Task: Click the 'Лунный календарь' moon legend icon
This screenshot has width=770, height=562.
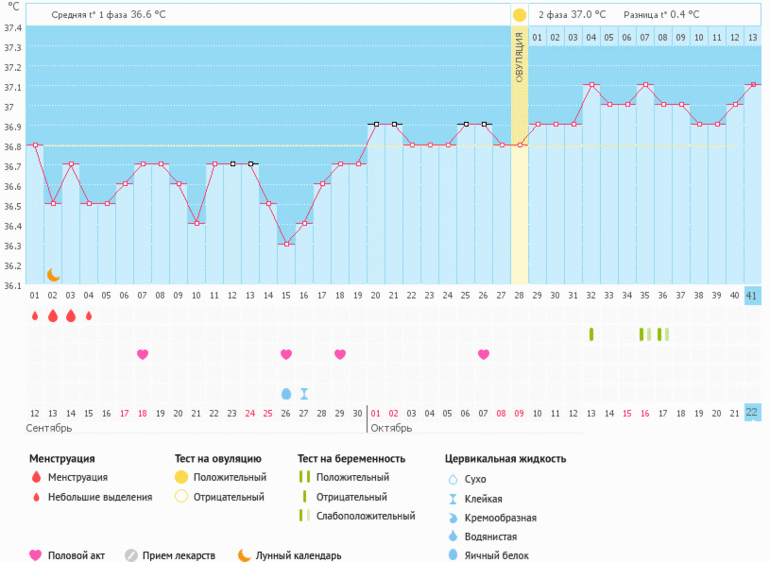Action: tap(244, 555)
